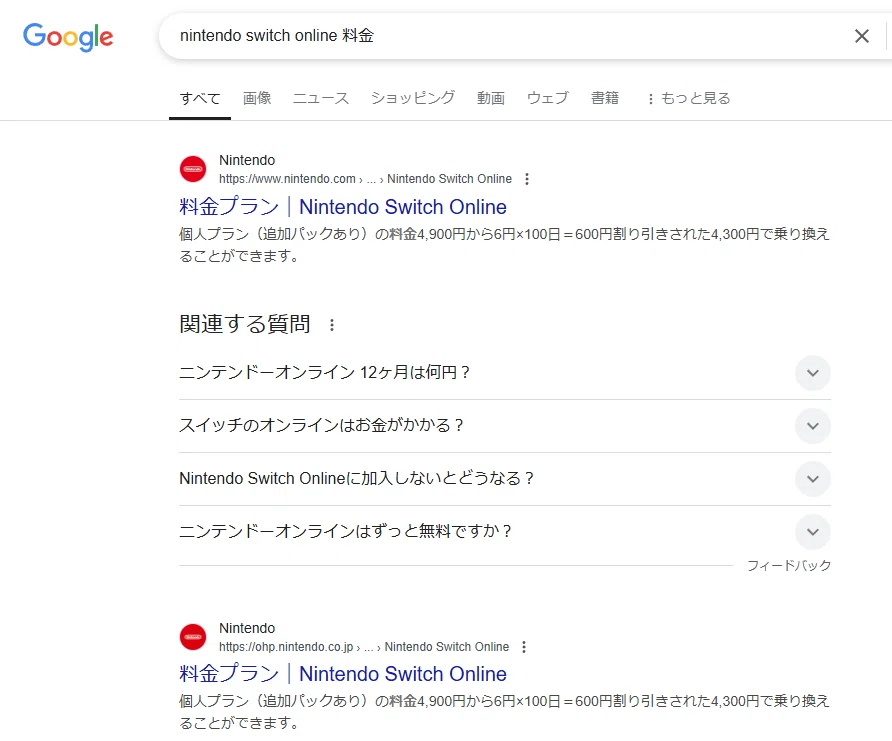Click Nintendo site name above nintendo.com URL
The image size is (892, 741).
247,160
